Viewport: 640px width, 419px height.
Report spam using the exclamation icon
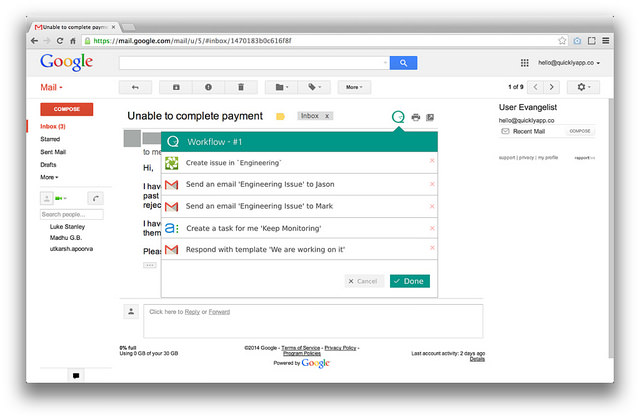pos(208,87)
